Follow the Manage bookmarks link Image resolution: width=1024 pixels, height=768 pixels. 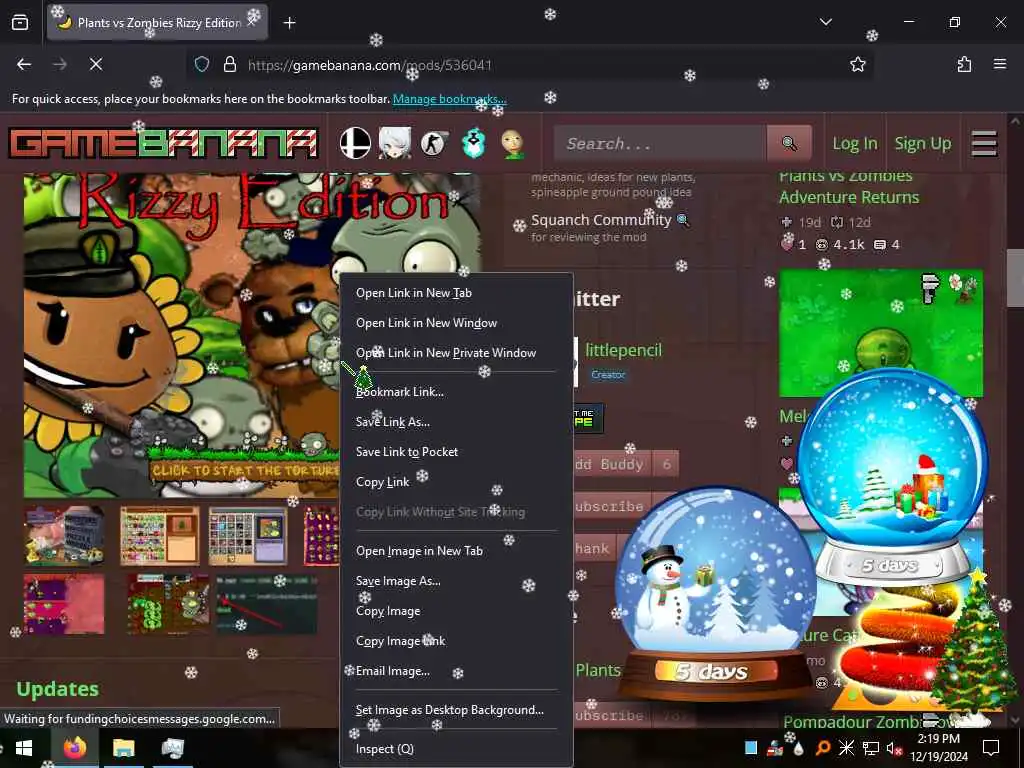point(449,99)
